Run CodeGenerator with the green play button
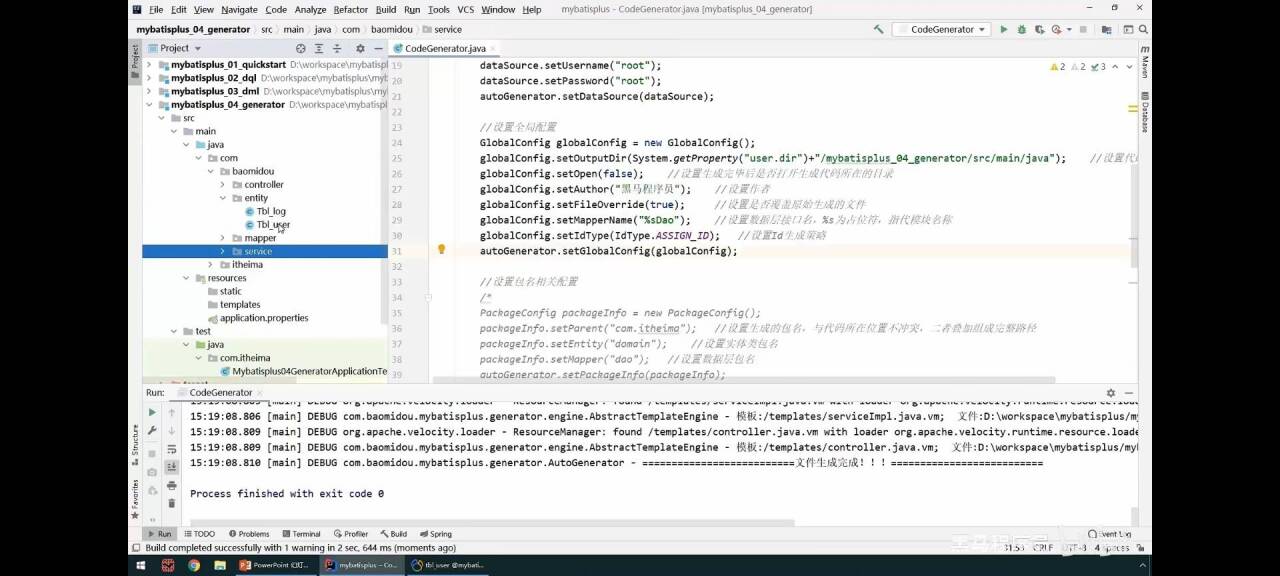Screen dimensions: 1280x576 (1004, 30)
